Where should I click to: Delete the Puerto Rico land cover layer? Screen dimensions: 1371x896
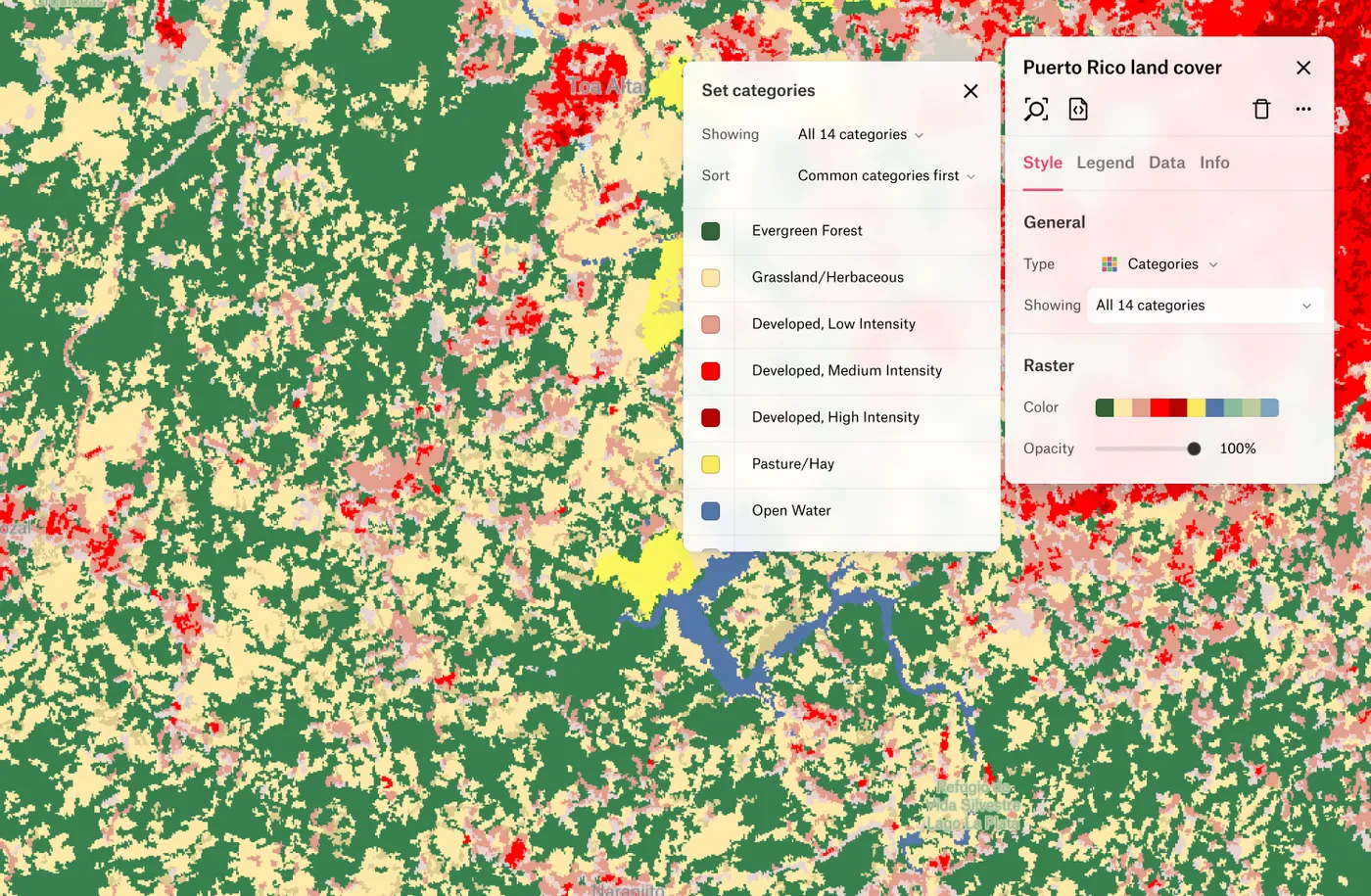tap(1261, 109)
